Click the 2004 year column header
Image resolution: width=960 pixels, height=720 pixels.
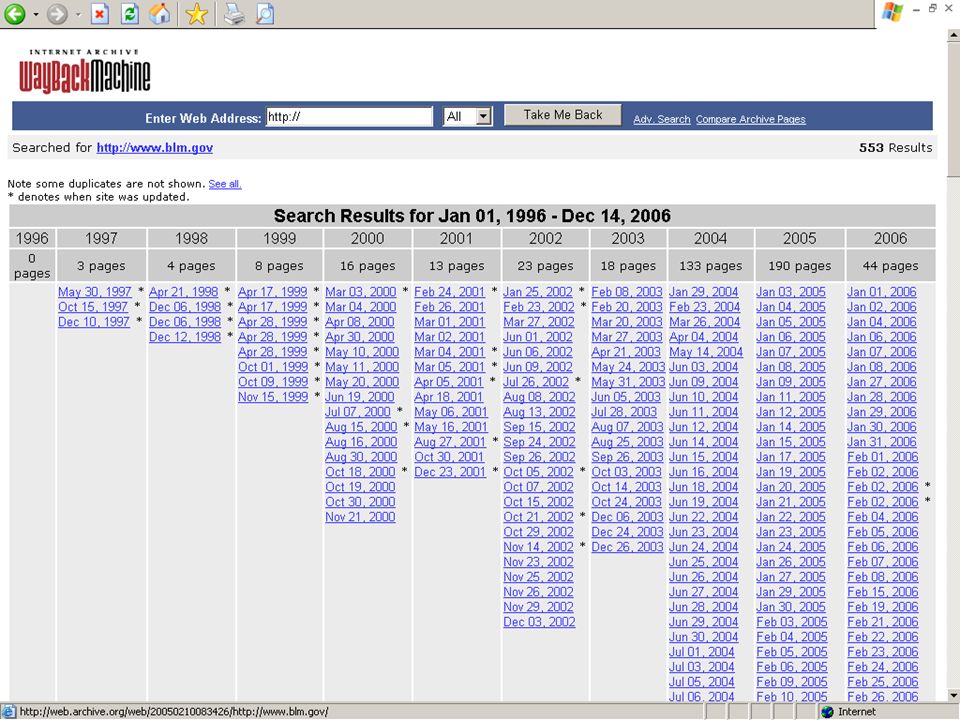tap(710, 238)
